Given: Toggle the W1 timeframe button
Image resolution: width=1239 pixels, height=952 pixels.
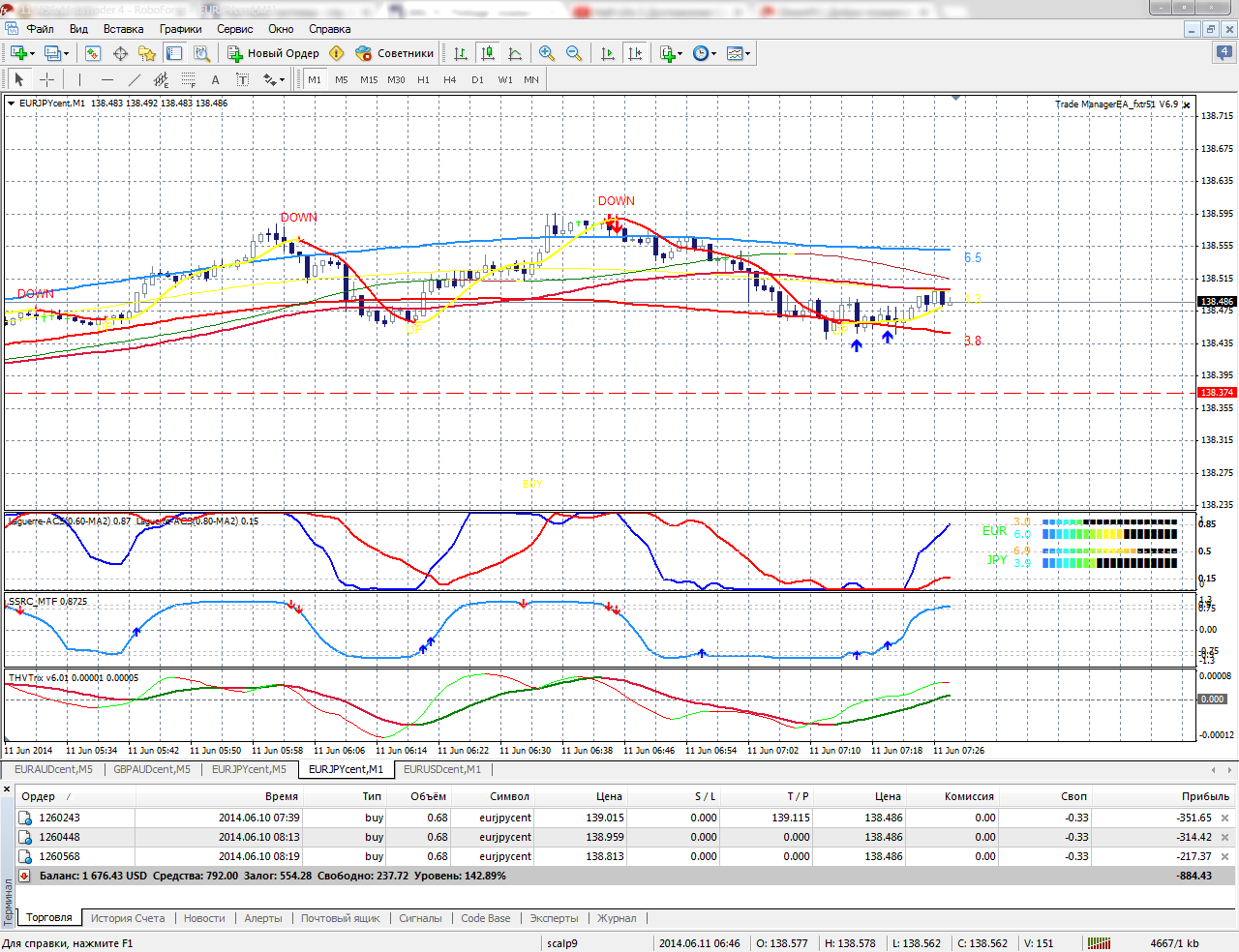Looking at the screenshot, I should [x=505, y=79].
